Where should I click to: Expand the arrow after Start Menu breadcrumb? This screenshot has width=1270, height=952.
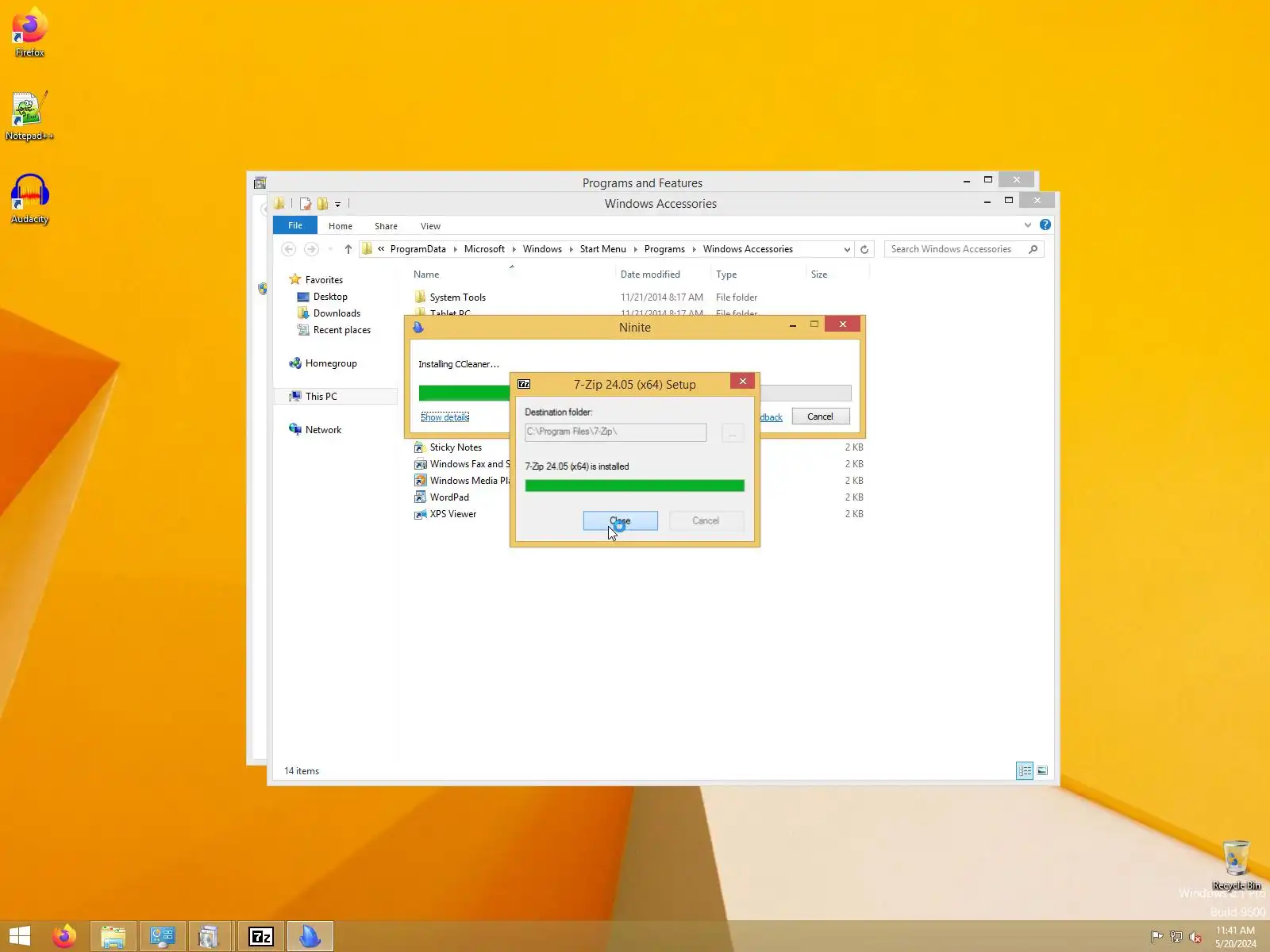[635, 249]
